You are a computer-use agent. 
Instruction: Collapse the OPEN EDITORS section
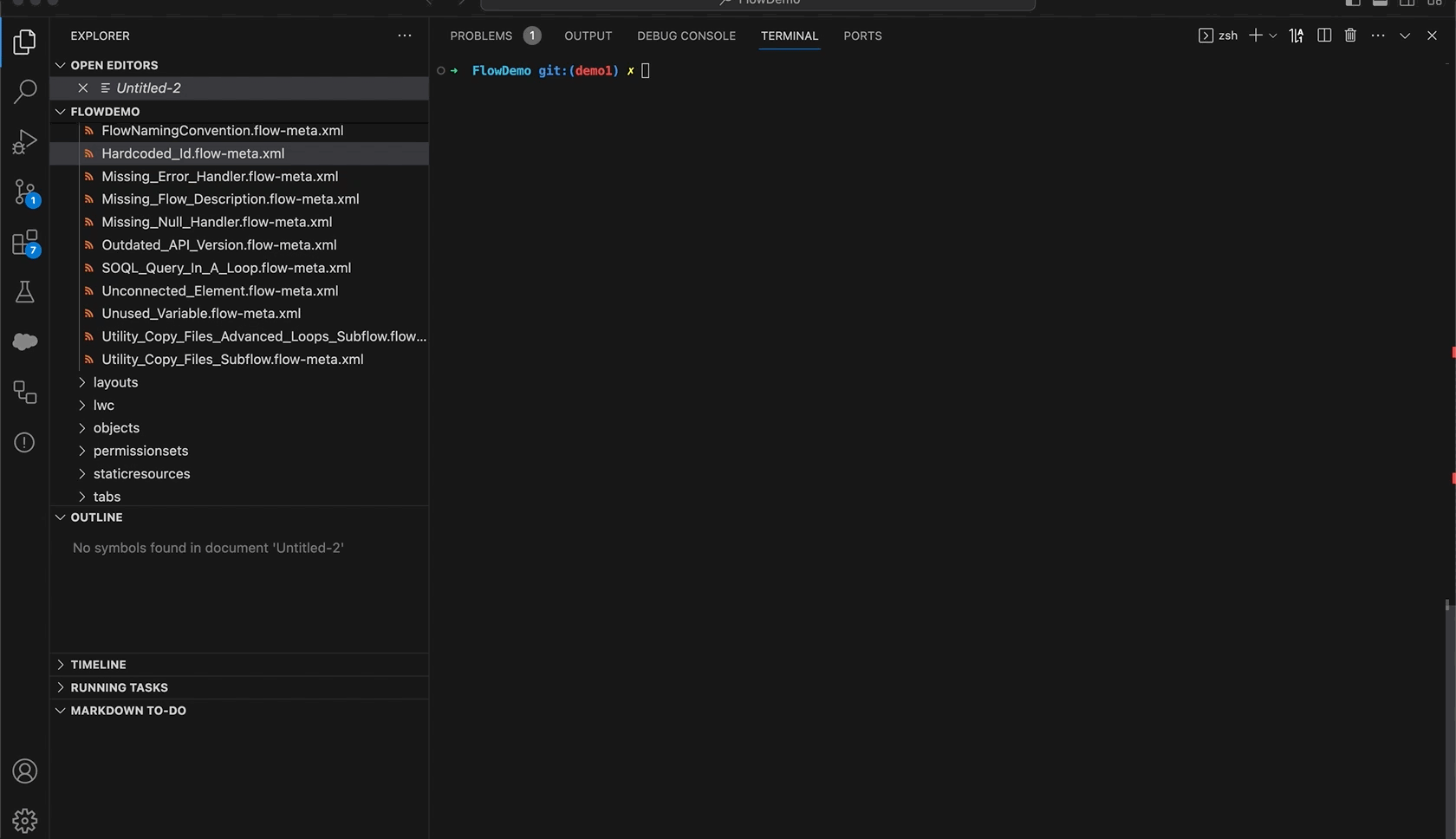click(x=60, y=65)
